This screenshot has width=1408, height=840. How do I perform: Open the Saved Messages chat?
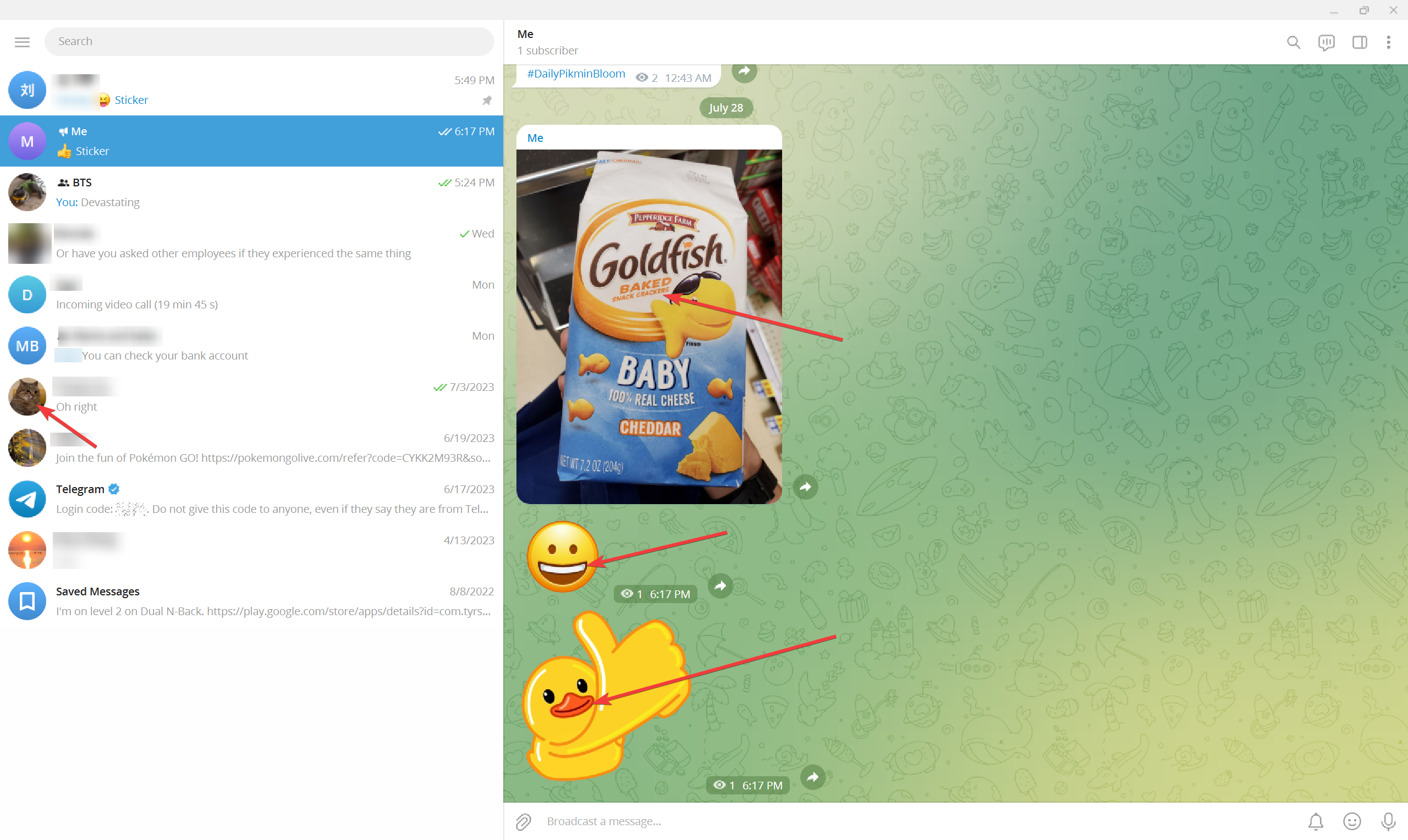point(249,600)
